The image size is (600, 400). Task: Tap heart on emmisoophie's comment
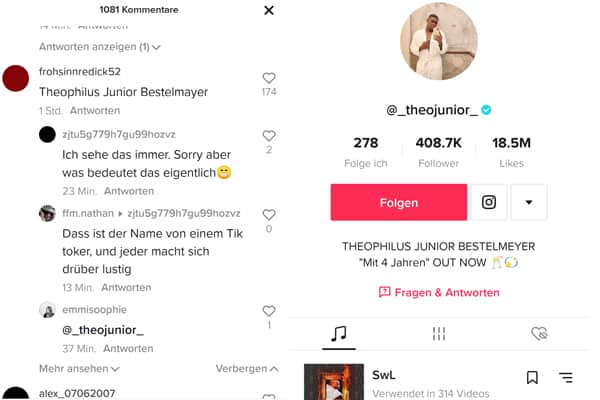269,311
